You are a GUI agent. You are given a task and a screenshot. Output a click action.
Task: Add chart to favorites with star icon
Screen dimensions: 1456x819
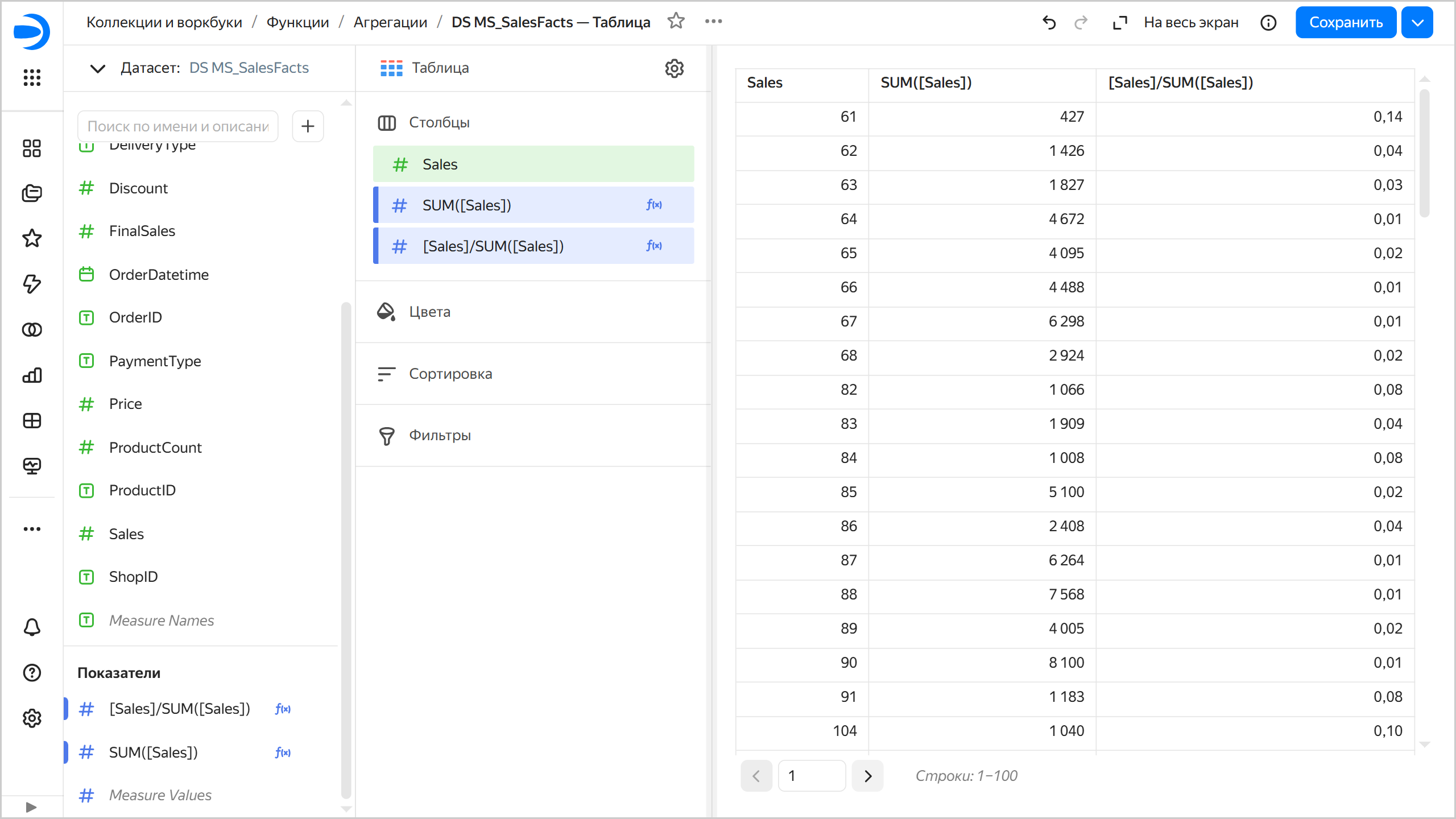(x=676, y=22)
